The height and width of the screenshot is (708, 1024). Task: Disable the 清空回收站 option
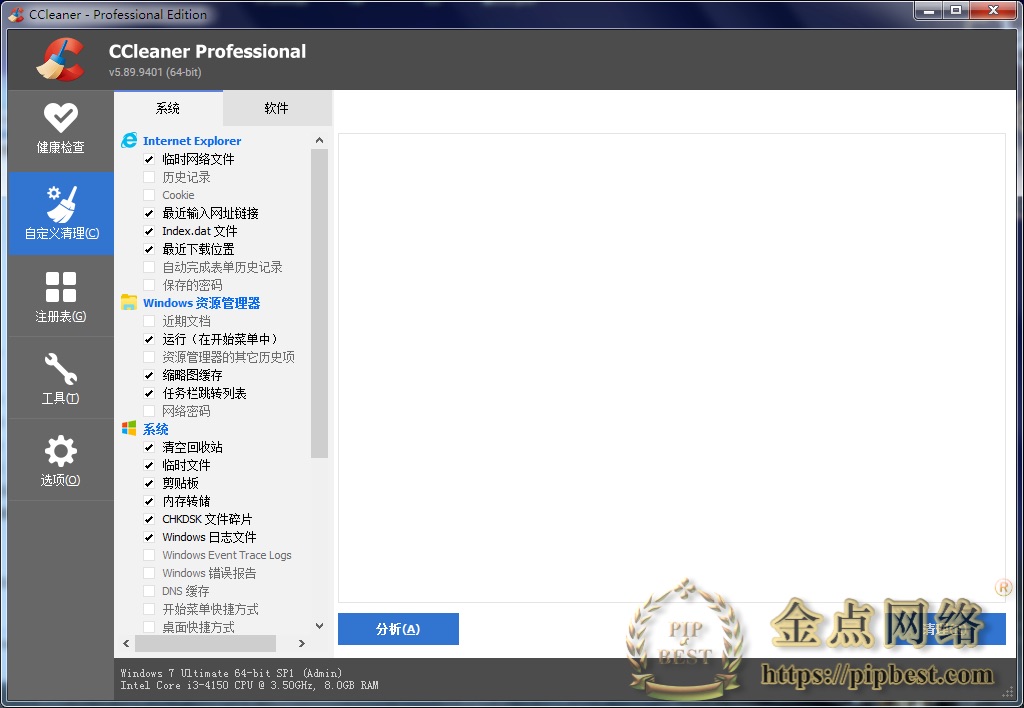tap(149, 447)
